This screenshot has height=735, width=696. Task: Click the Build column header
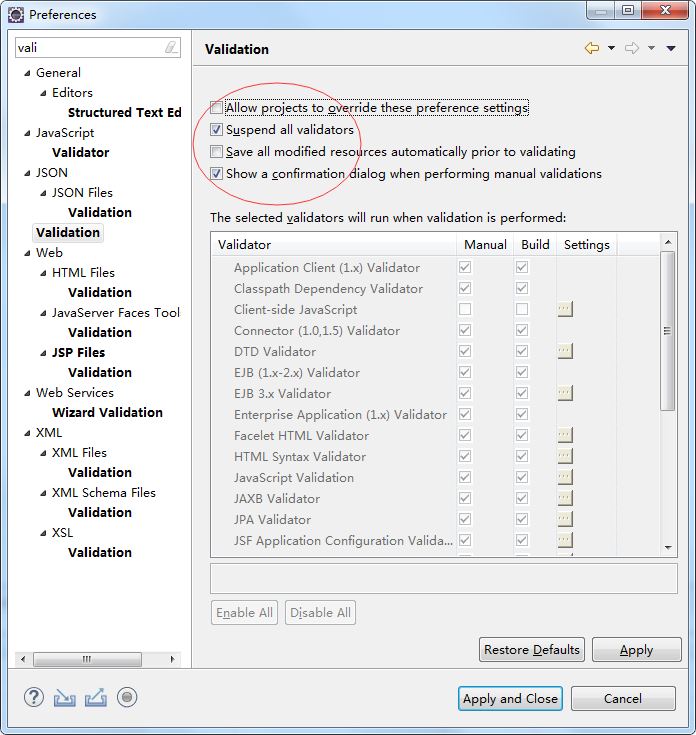535,245
